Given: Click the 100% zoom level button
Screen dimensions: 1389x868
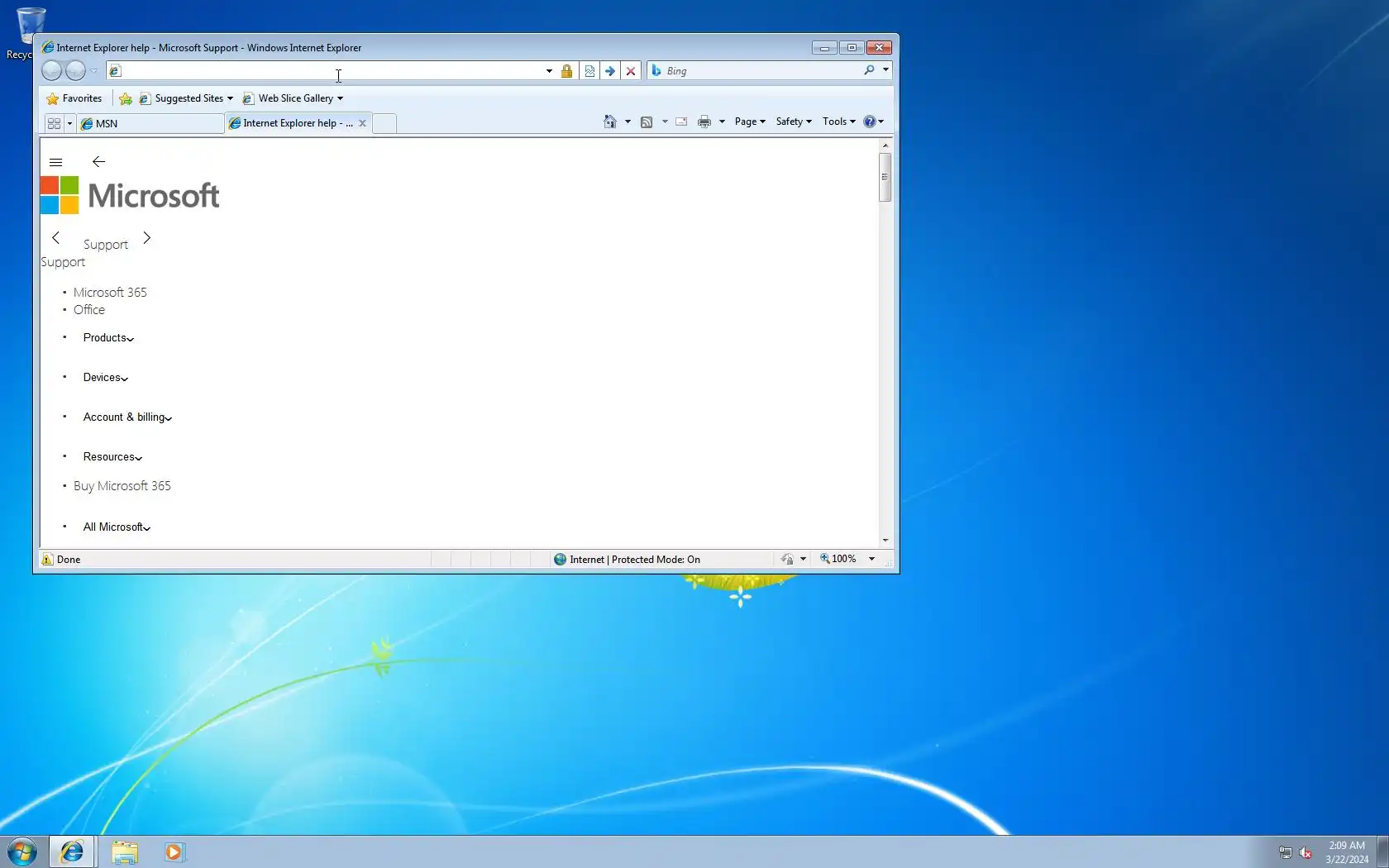Looking at the screenshot, I should (x=838, y=560).
